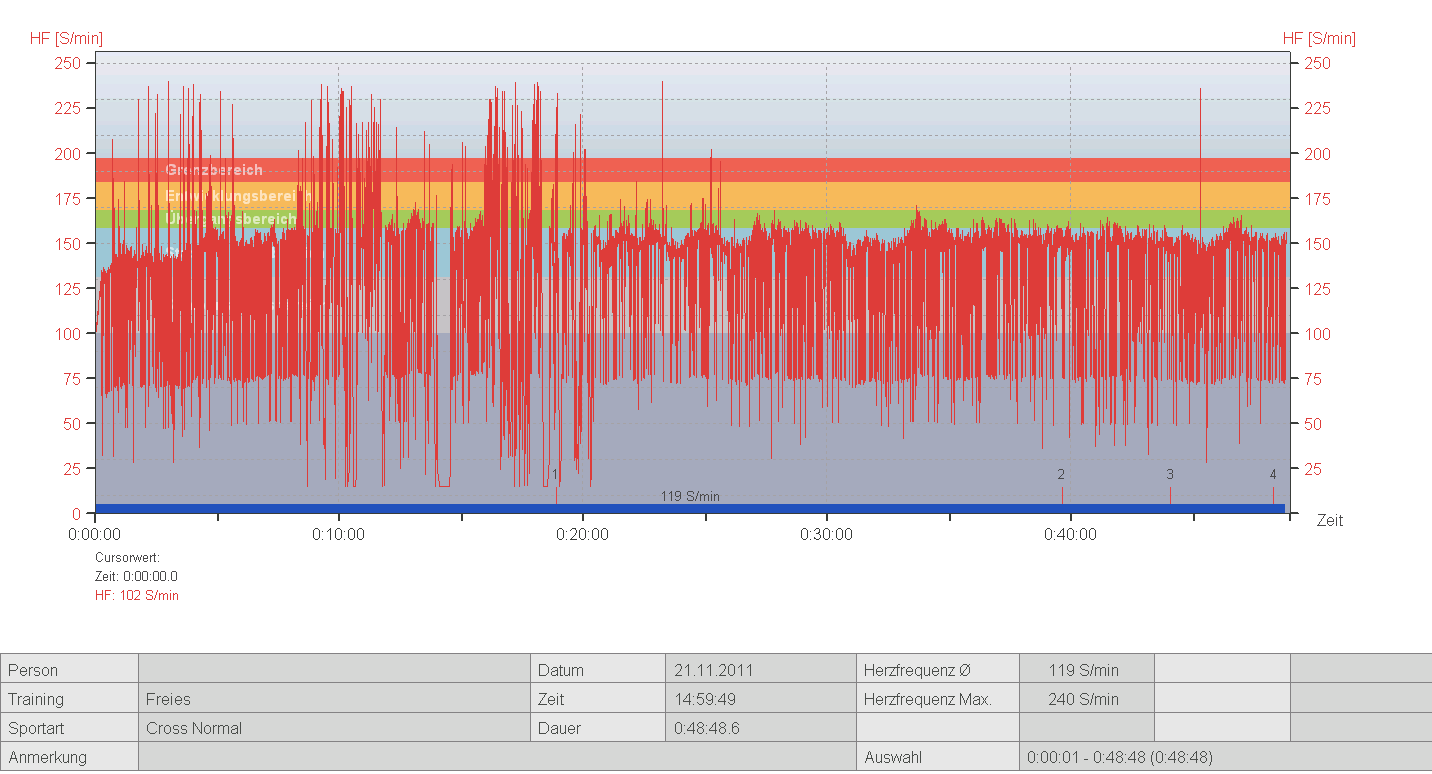1432x774 pixels.
Task: Click into the empty Anmerkung note field
Action: (497, 757)
